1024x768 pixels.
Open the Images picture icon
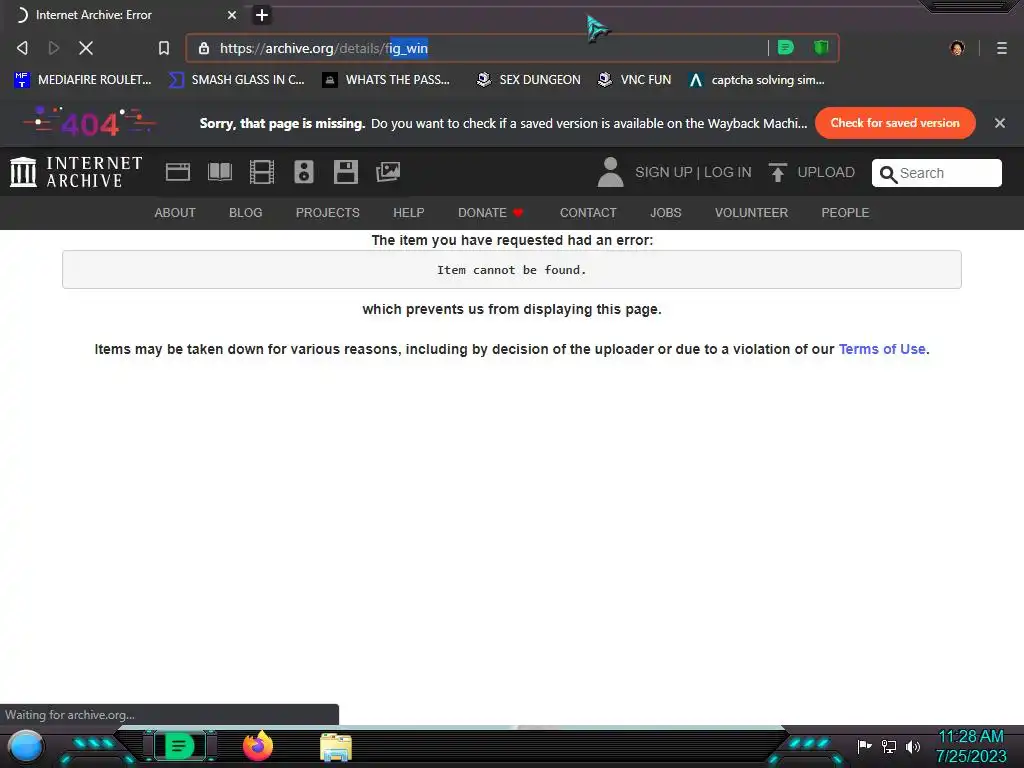(x=388, y=172)
